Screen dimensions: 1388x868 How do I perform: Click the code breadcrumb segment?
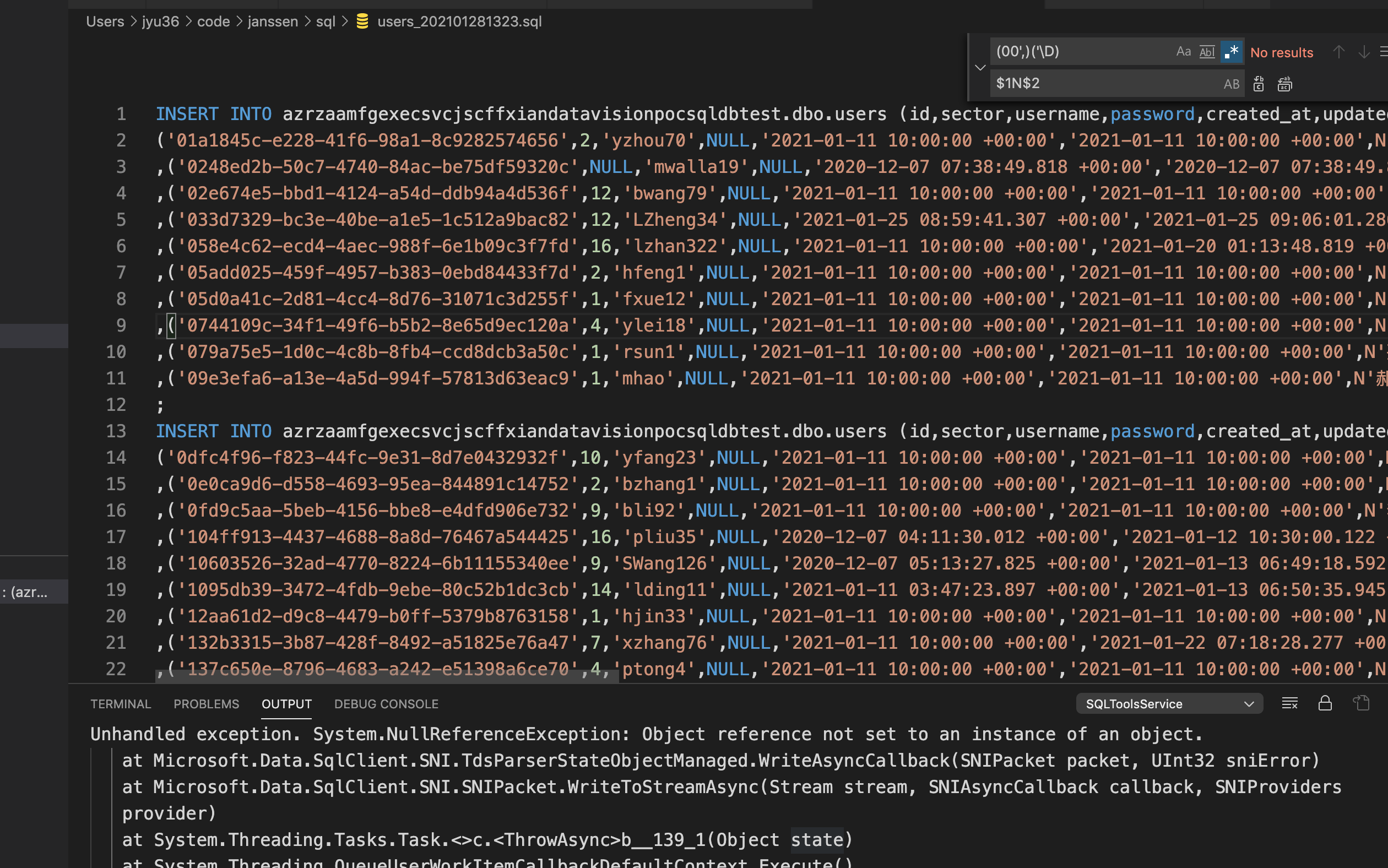tap(214, 21)
